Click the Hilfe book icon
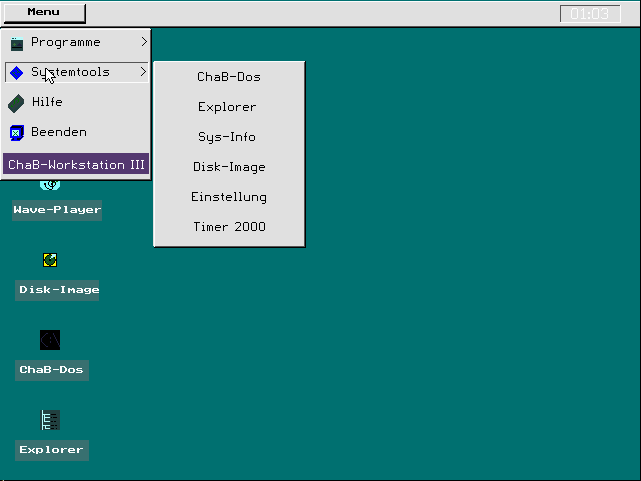The width and height of the screenshot is (641, 481). pos(16,103)
